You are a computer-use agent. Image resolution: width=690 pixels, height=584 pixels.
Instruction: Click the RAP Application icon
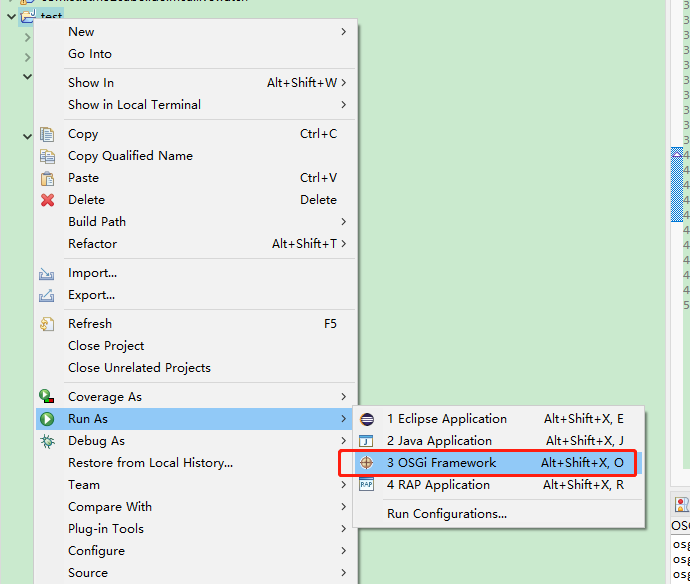coord(366,485)
